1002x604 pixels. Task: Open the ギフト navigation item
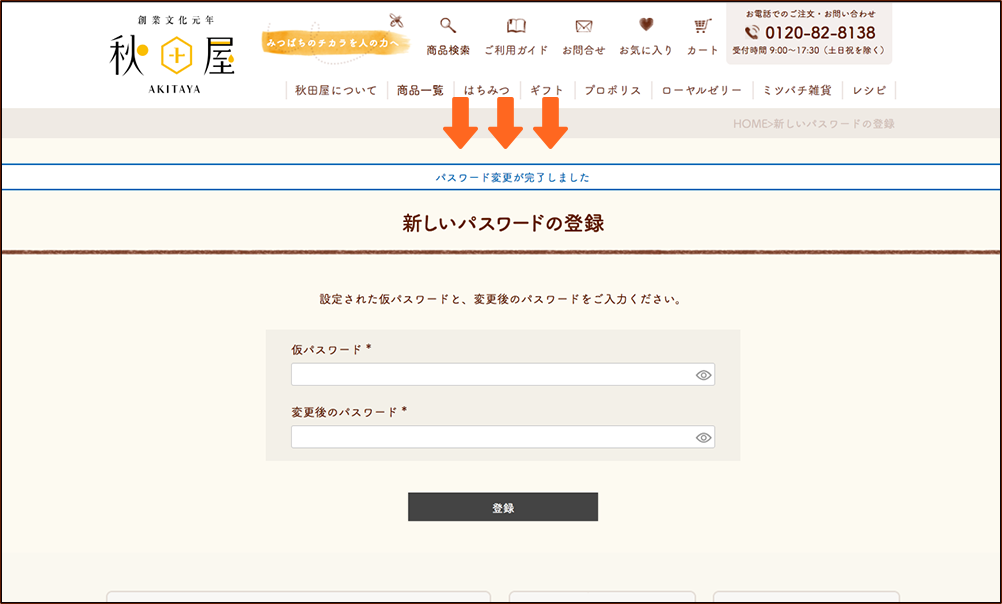coord(547,91)
